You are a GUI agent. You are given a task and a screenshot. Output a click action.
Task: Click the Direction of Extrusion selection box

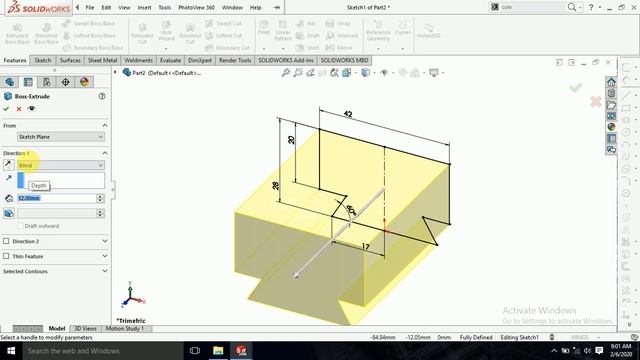click(61, 180)
